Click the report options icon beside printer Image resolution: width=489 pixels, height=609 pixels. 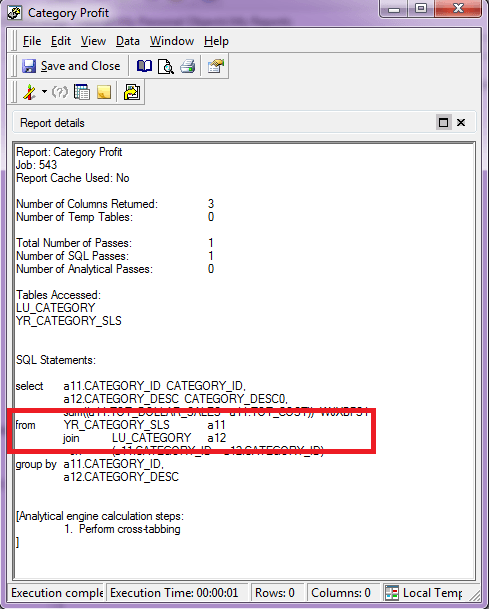(216, 66)
